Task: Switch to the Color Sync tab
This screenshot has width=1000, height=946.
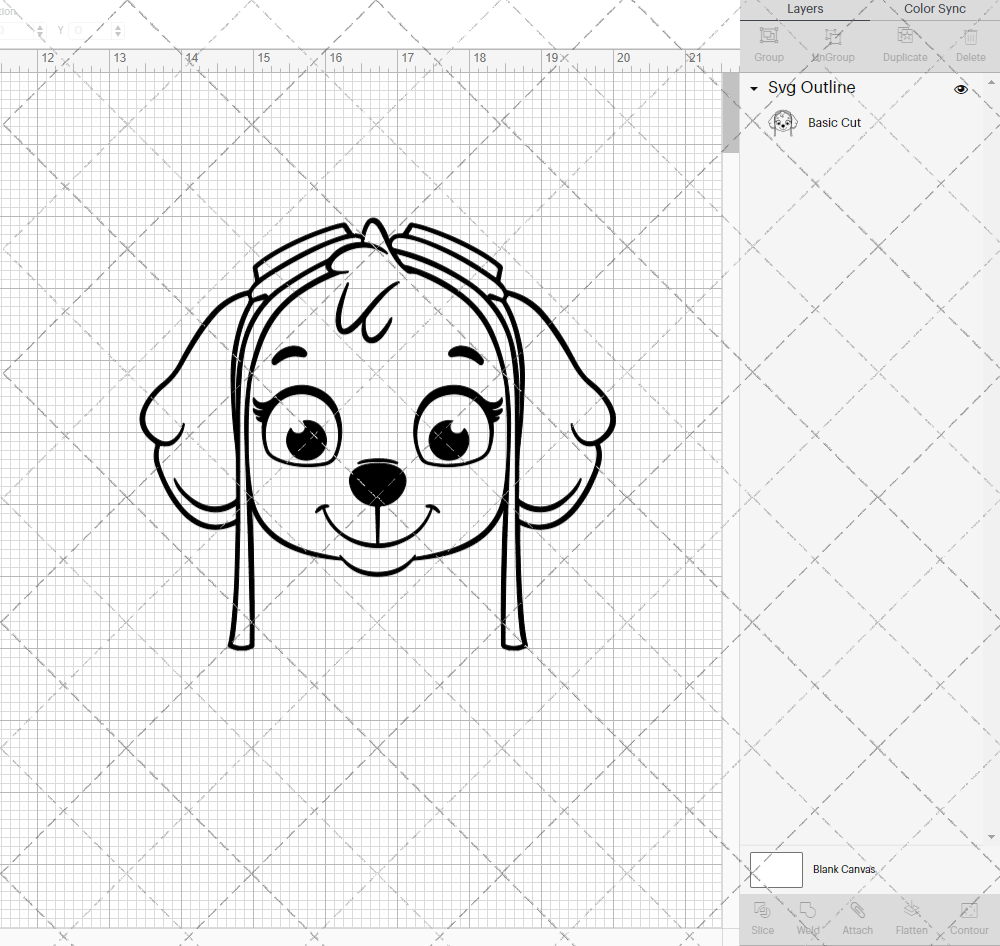Action: (x=934, y=9)
